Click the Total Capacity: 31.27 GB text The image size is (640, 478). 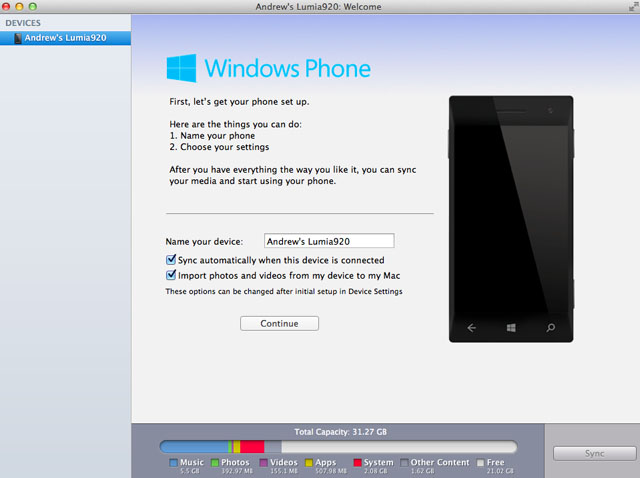coord(340,431)
